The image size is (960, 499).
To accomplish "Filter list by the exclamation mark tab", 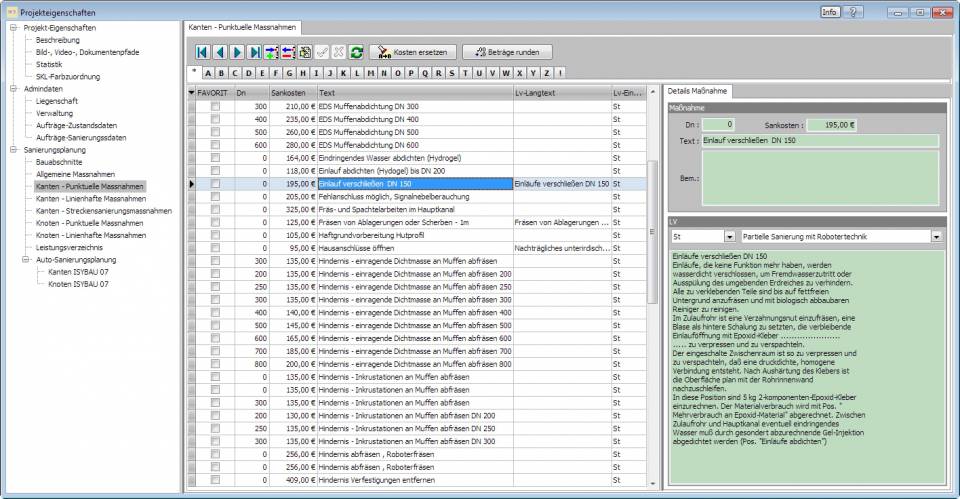I will click(560, 73).
